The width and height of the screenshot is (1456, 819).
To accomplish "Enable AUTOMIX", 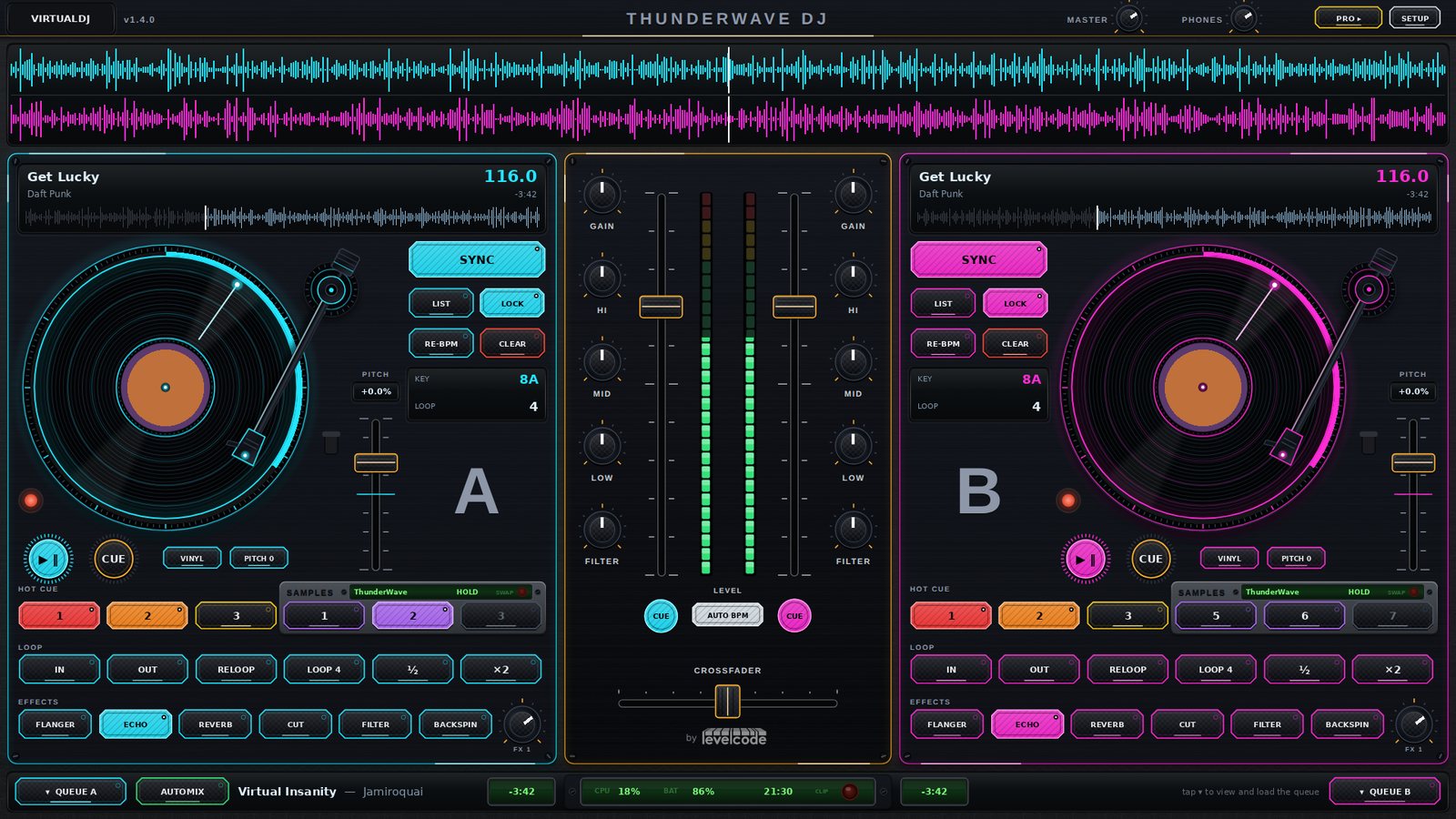I will point(183,792).
